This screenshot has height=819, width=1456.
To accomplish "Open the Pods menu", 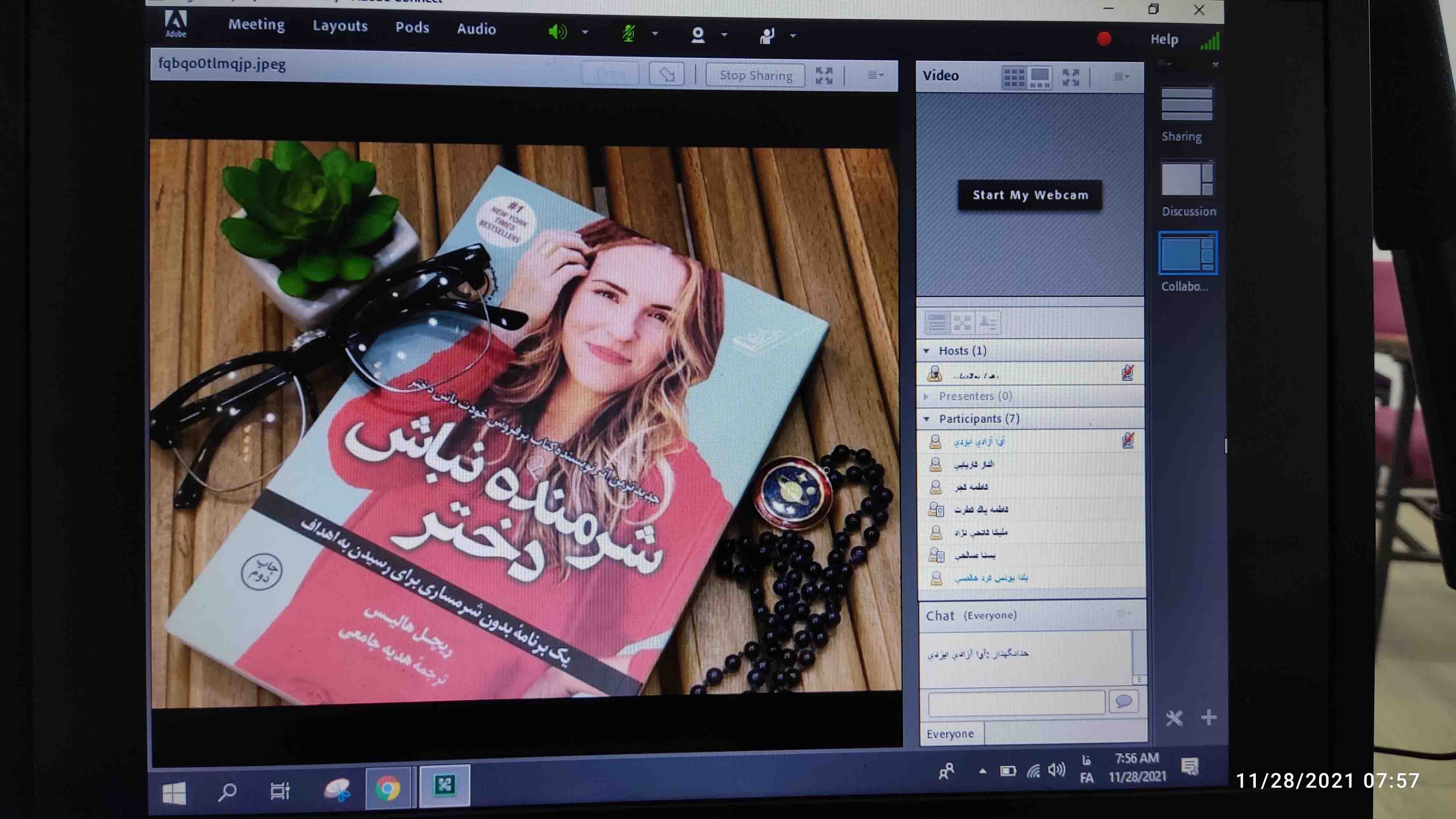I will point(412,27).
